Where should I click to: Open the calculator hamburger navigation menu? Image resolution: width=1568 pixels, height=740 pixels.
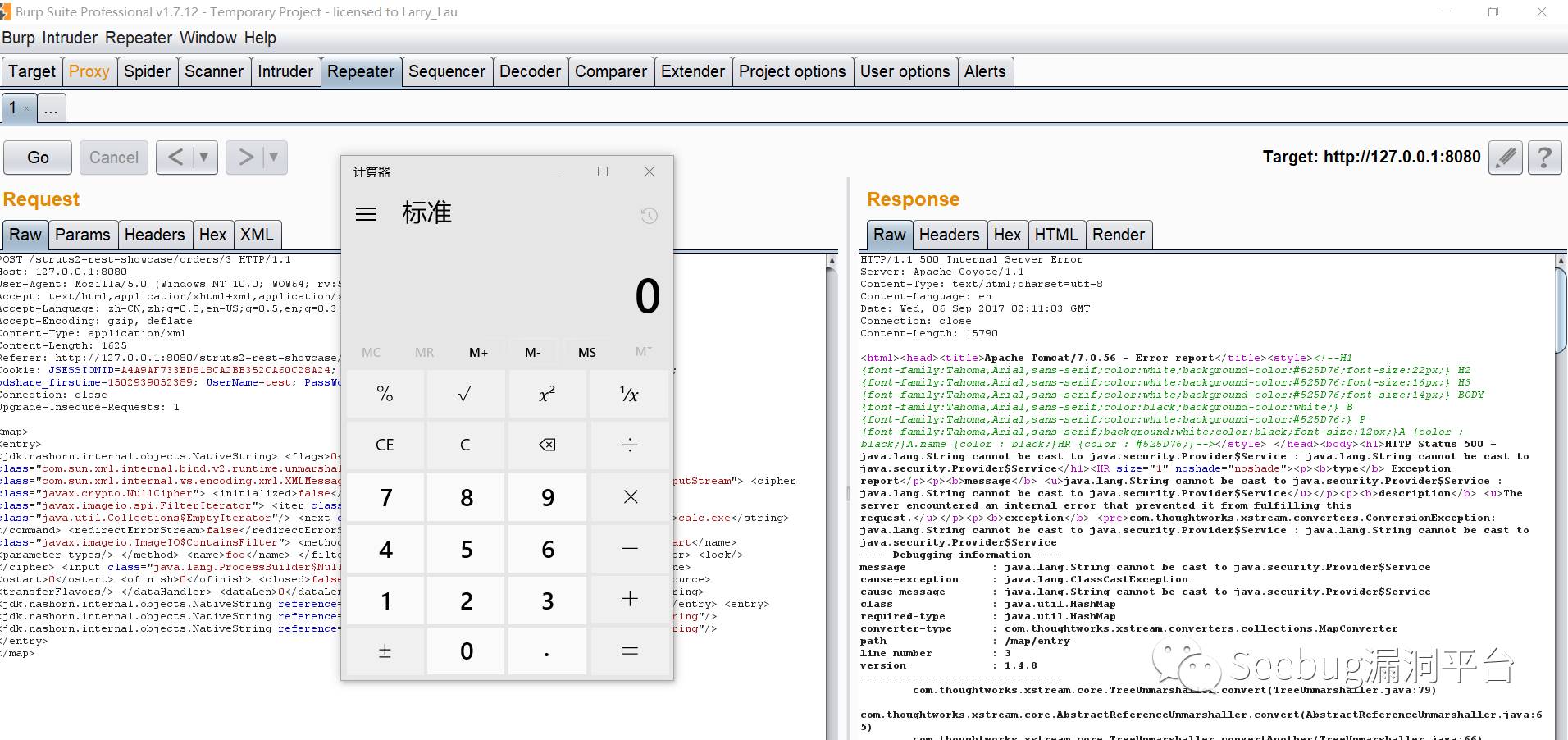[x=366, y=214]
